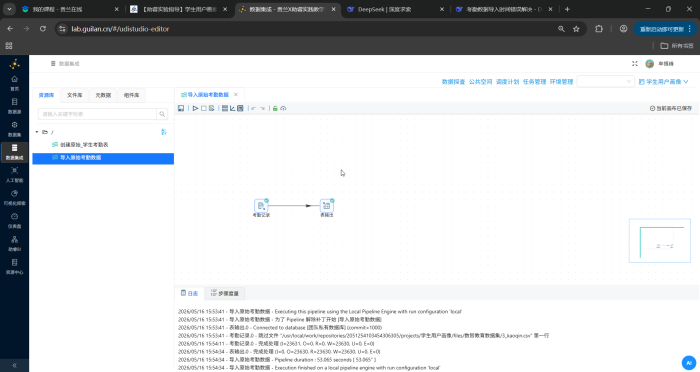Switch to 文件库 tab
700x372 pixels.
tap(75, 95)
